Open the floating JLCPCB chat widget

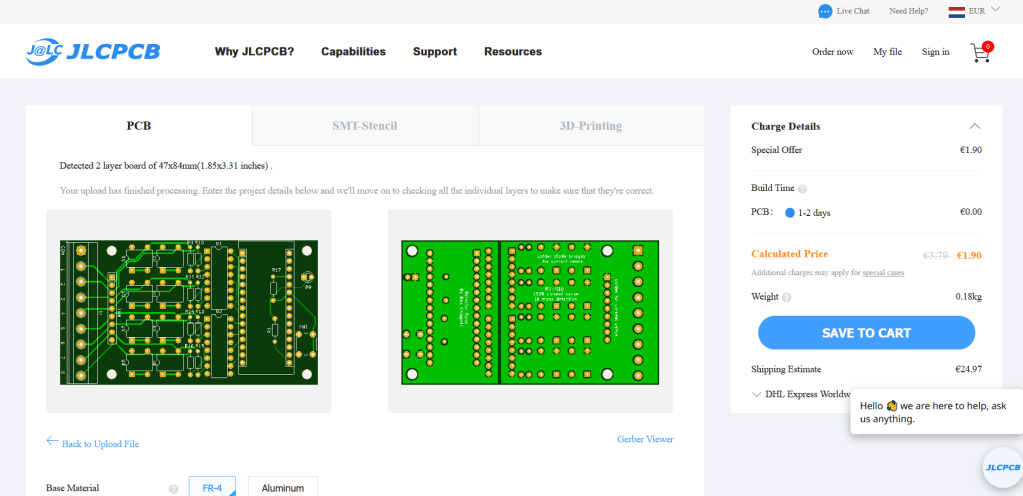pyautogui.click(x=1000, y=467)
